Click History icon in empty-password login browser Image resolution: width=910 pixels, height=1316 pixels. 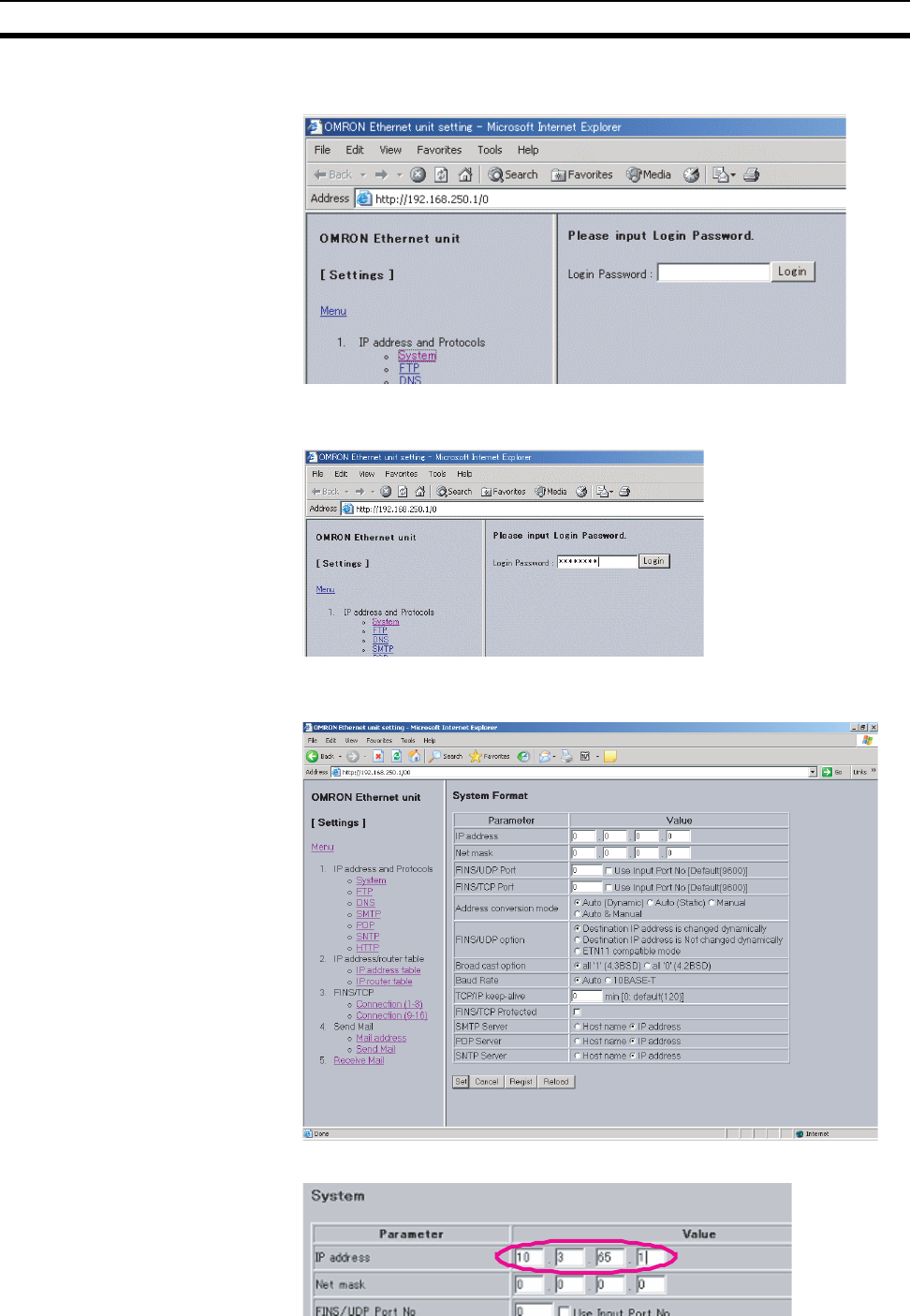[x=691, y=174]
